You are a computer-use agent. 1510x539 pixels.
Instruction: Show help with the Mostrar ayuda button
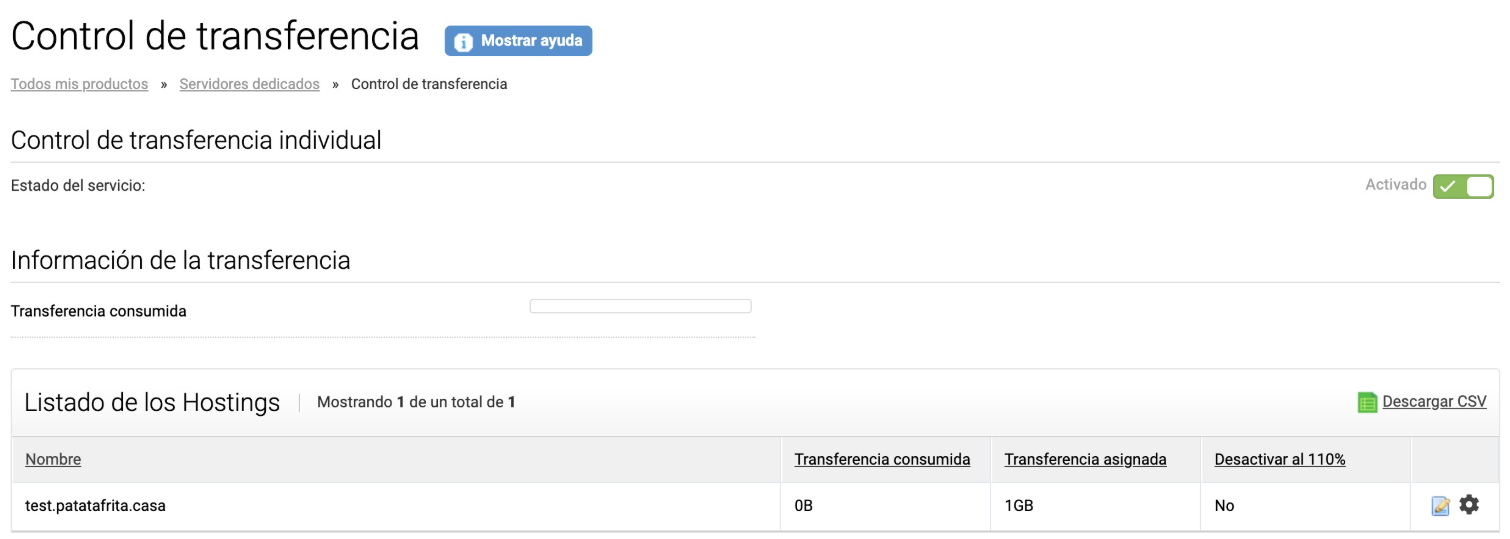tap(518, 41)
